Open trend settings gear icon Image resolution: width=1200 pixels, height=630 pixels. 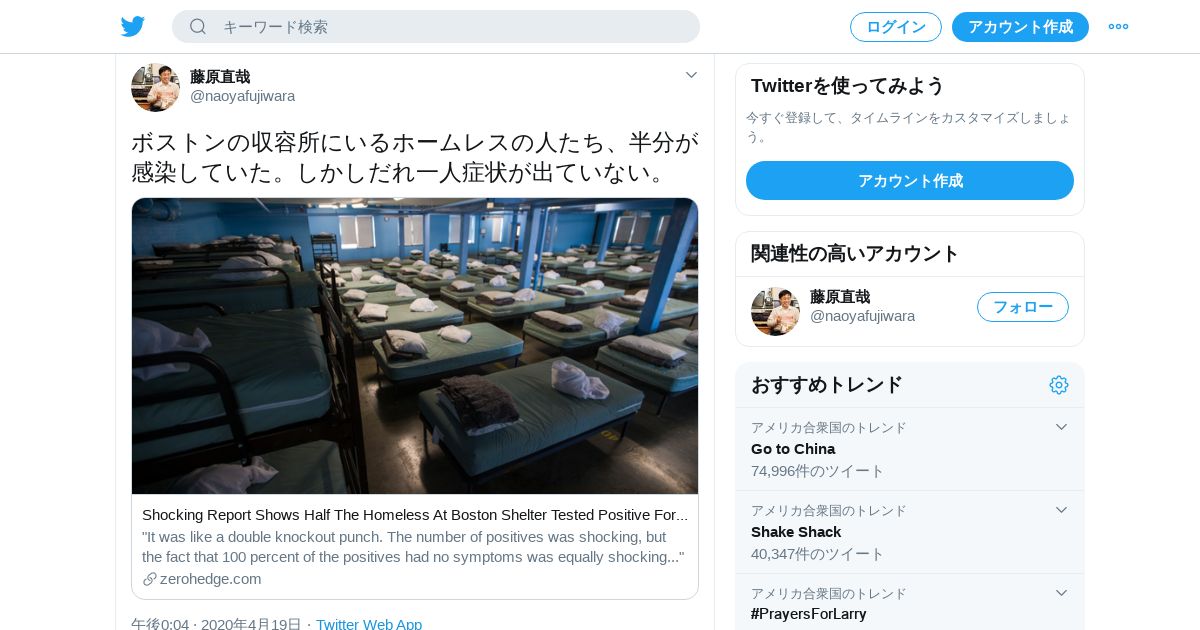tap(1059, 385)
